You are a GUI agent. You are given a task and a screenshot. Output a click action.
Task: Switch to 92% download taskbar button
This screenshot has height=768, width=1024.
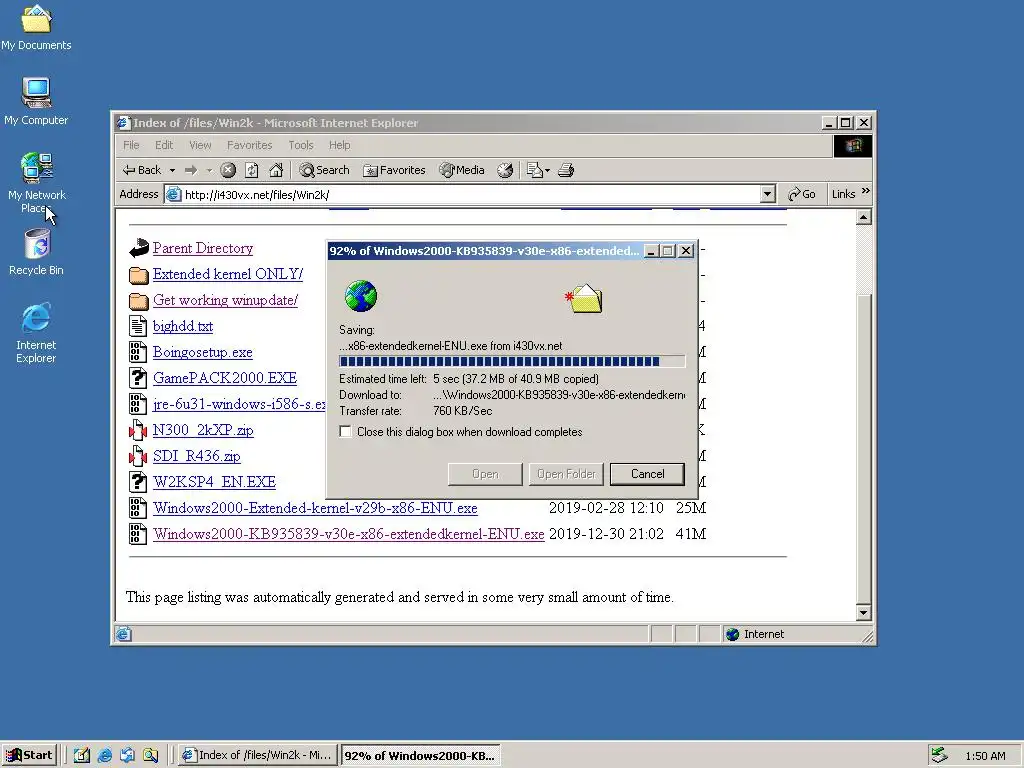[x=421, y=756]
